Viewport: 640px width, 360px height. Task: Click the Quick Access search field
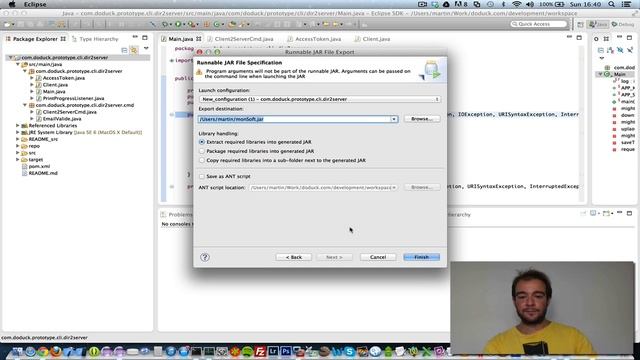coord(538,24)
